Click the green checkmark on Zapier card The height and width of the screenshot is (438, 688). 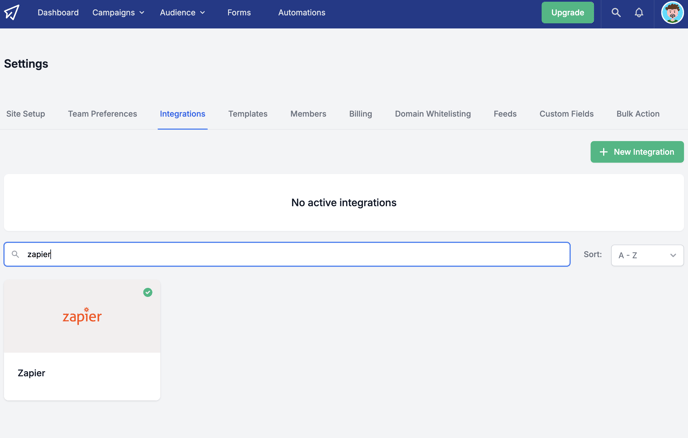(148, 292)
